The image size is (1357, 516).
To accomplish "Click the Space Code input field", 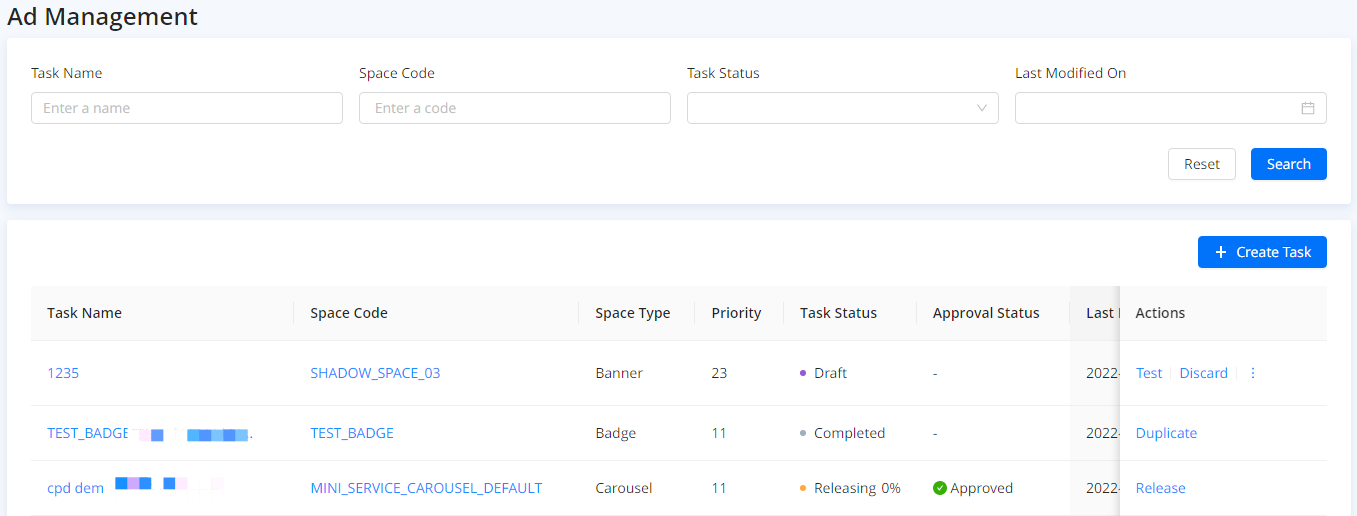I will point(514,108).
